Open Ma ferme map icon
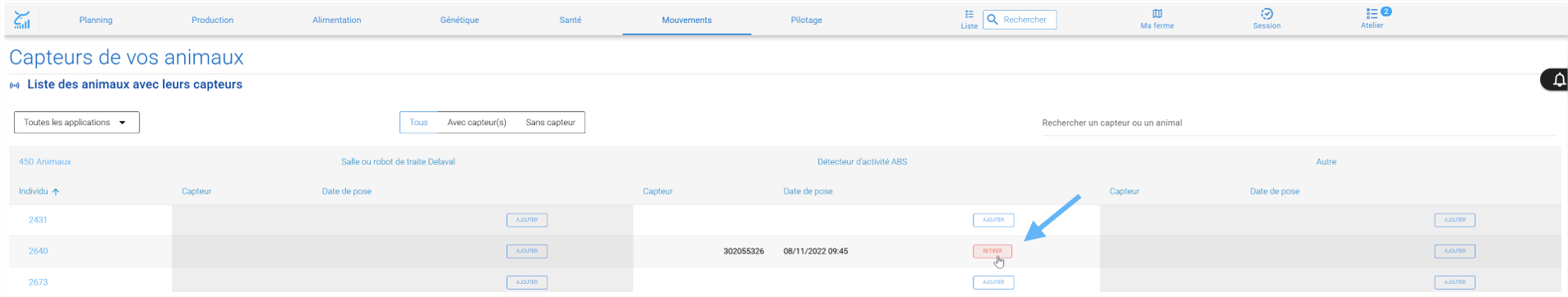 [x=1157, y=14]
